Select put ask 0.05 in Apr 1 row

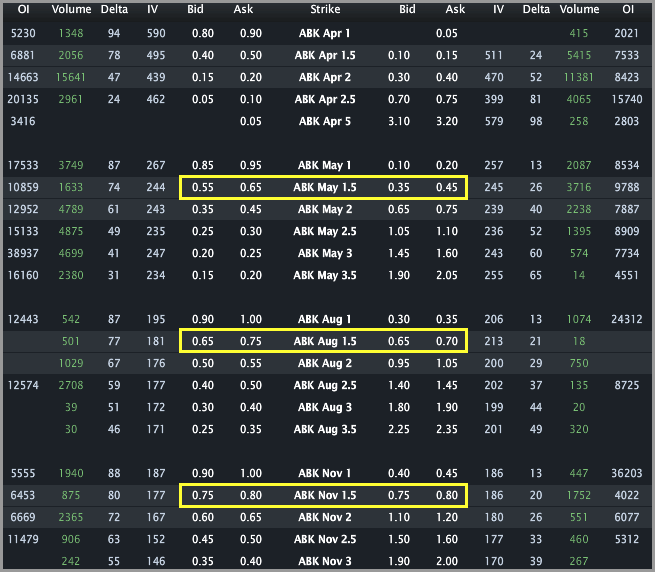click(447, 33)
